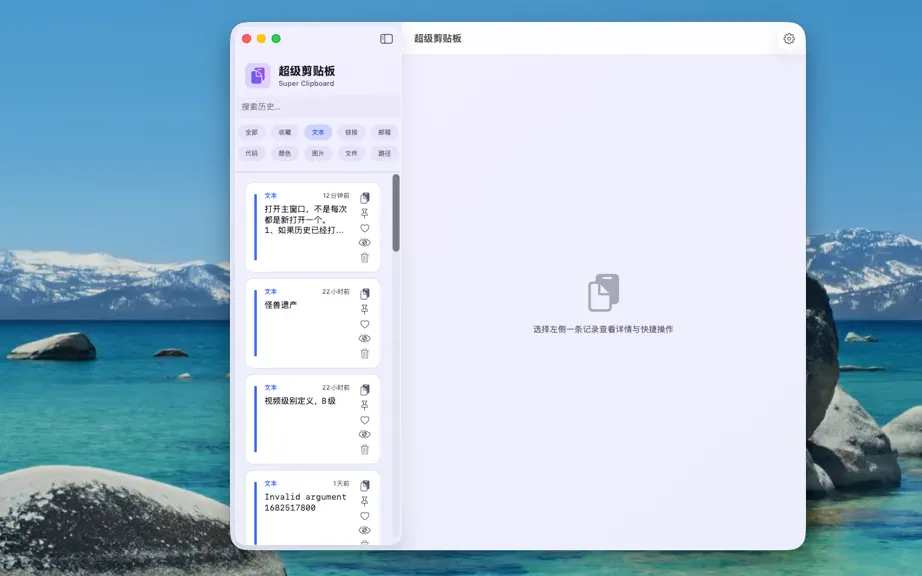Click the empty-state clipboard icon in detail pane
This screenshot has width=922, height=576.
click(603, 293)
